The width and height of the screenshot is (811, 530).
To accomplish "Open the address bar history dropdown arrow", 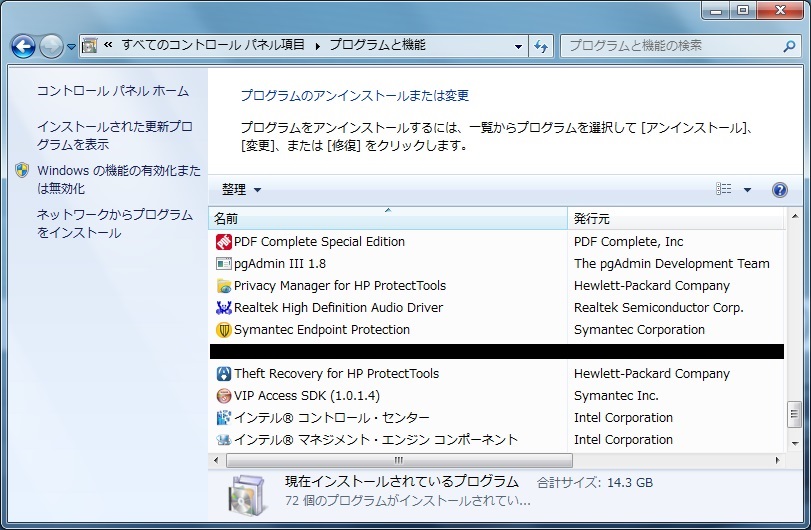I will pos(518,46).
